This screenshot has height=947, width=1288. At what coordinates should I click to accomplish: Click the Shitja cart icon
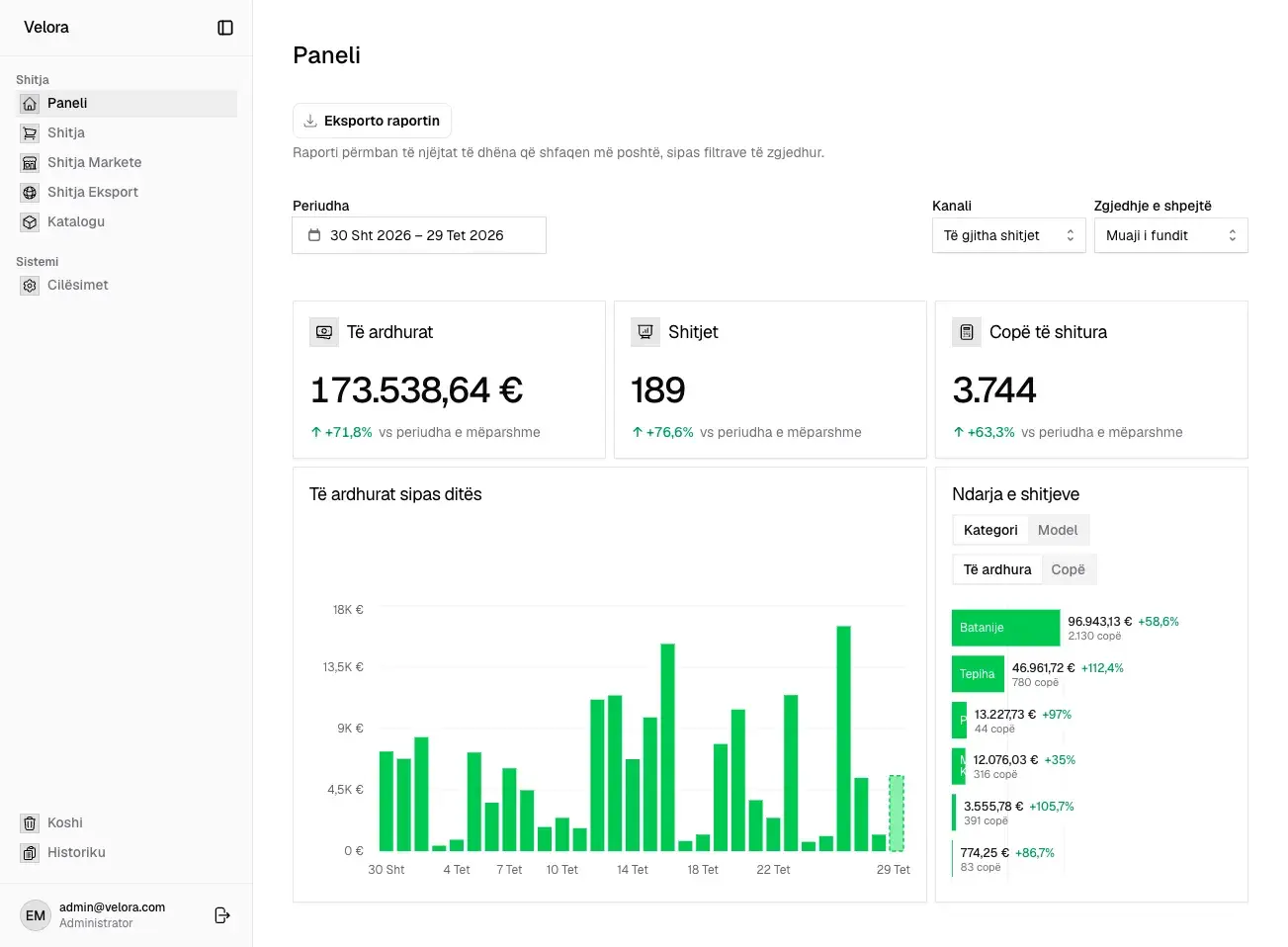30,132
